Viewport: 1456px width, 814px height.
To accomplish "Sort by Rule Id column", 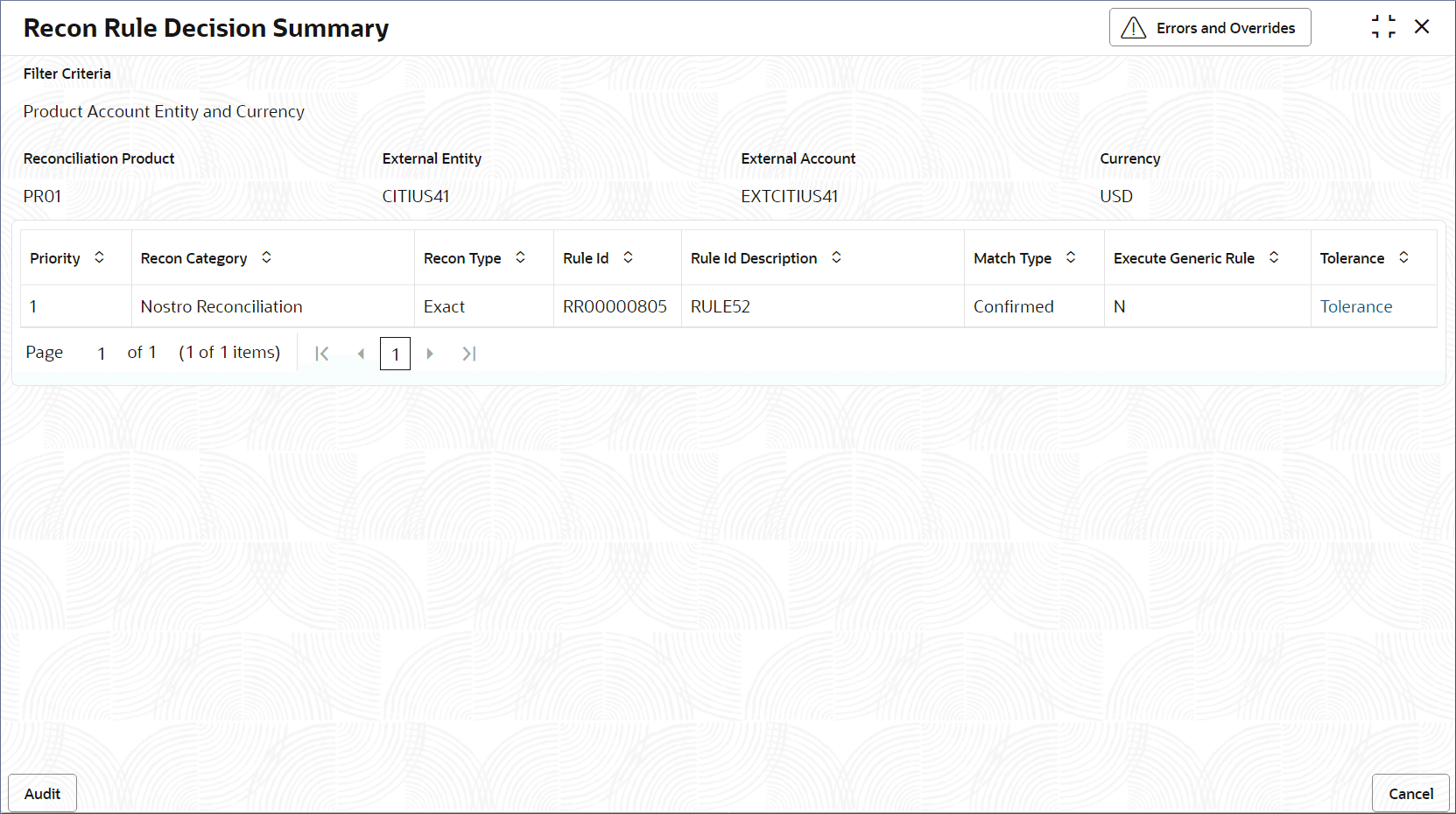I will (x=628, y=257).
